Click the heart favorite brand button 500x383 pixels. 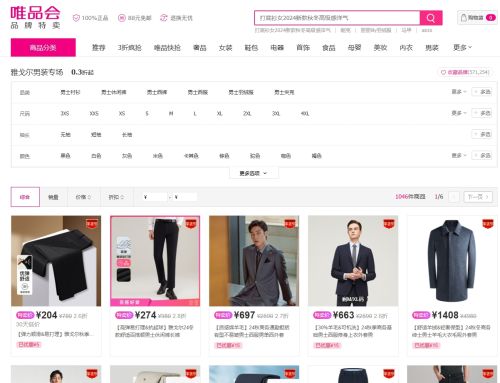465,72
